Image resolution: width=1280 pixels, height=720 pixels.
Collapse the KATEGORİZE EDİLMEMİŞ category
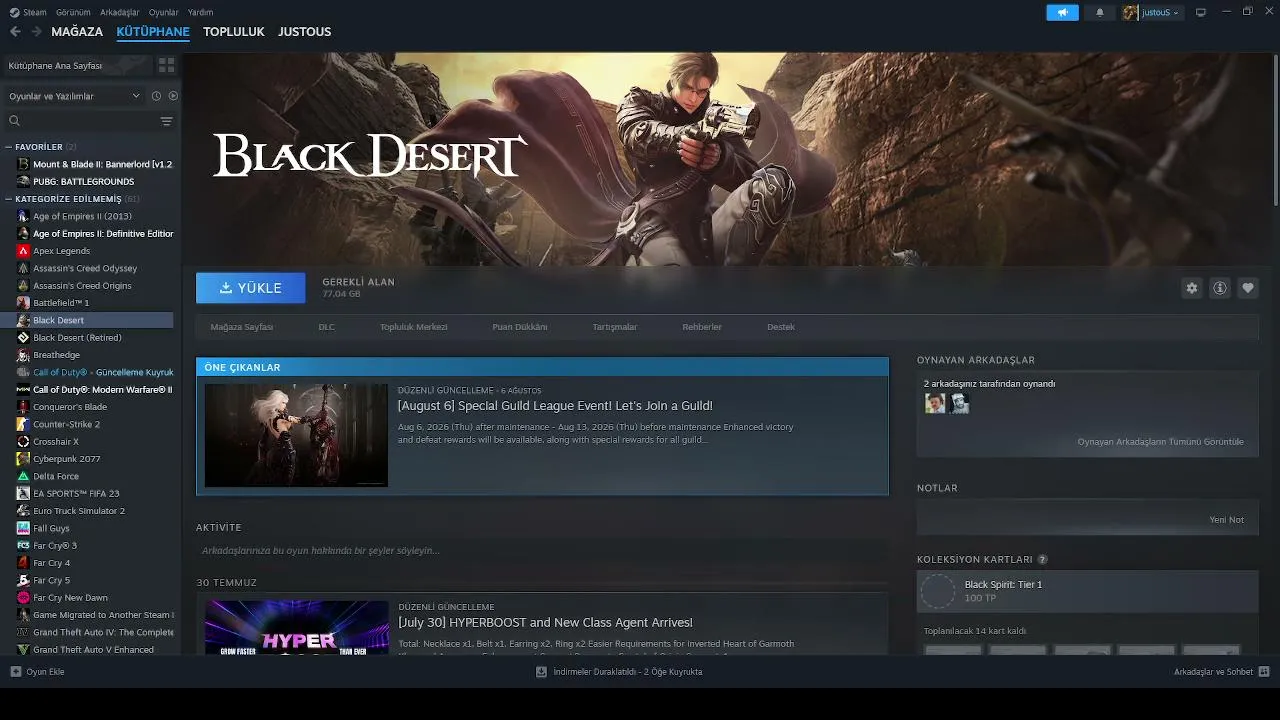pyautogui.click(x=9, y=199)
